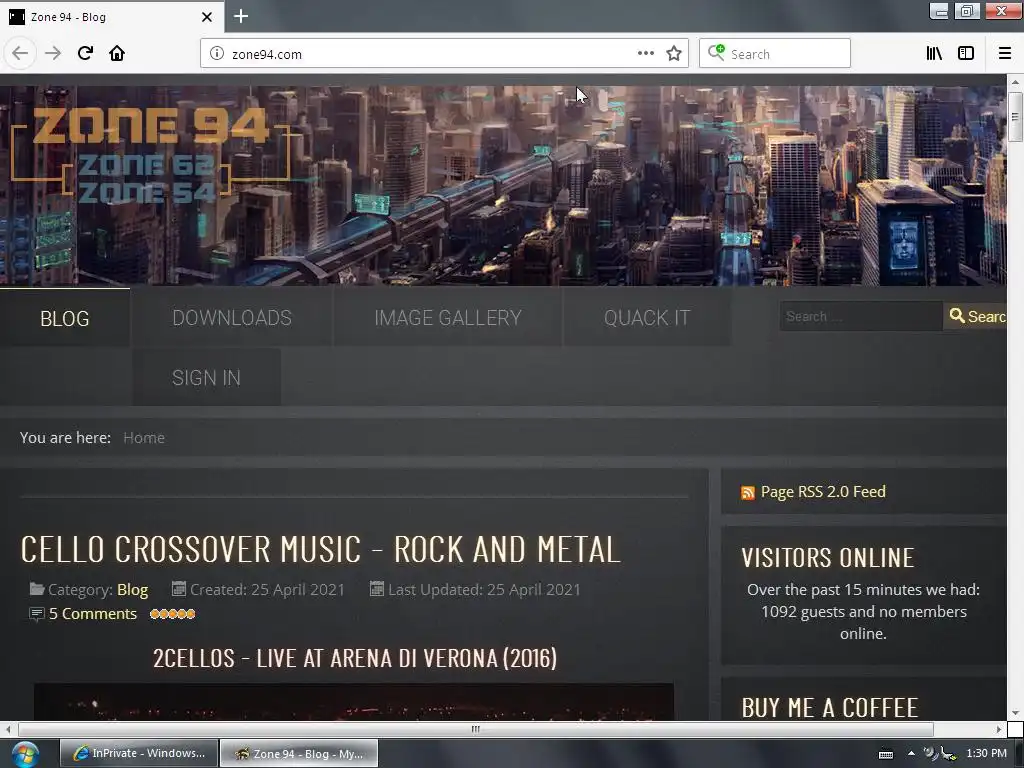Toggle the sidebar view icon
This screenshot has height=768, width=1024.
966,54
